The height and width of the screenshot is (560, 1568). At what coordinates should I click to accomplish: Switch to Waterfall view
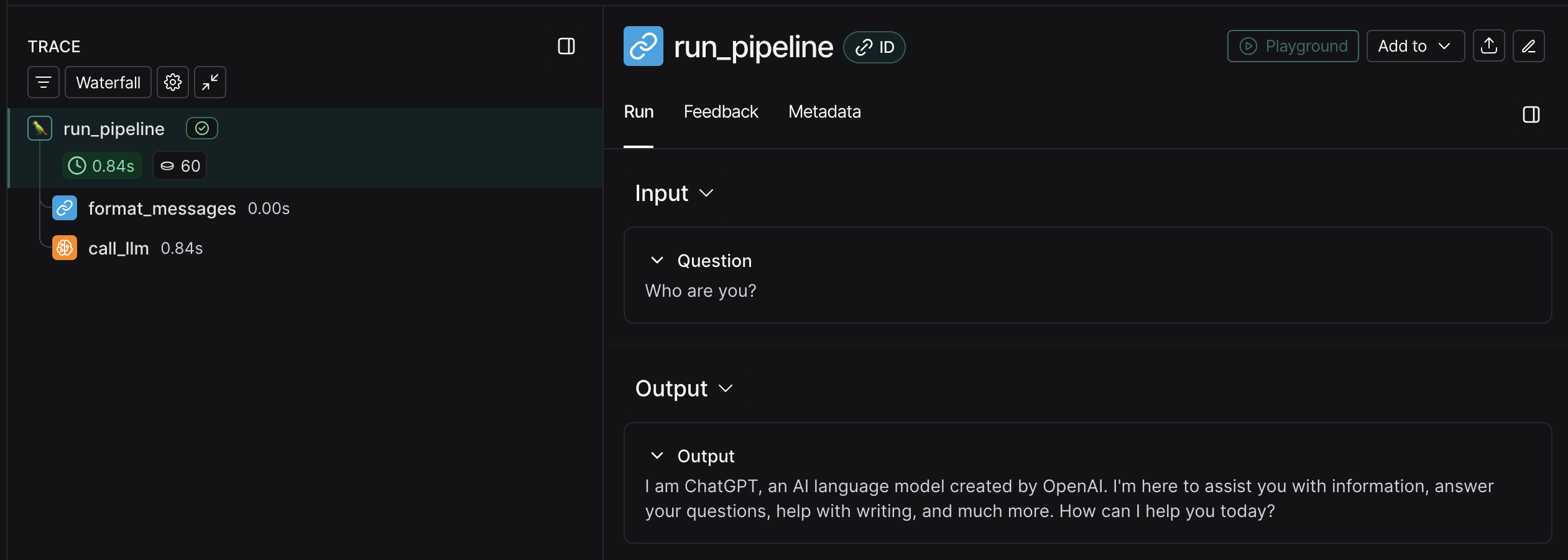108,82
